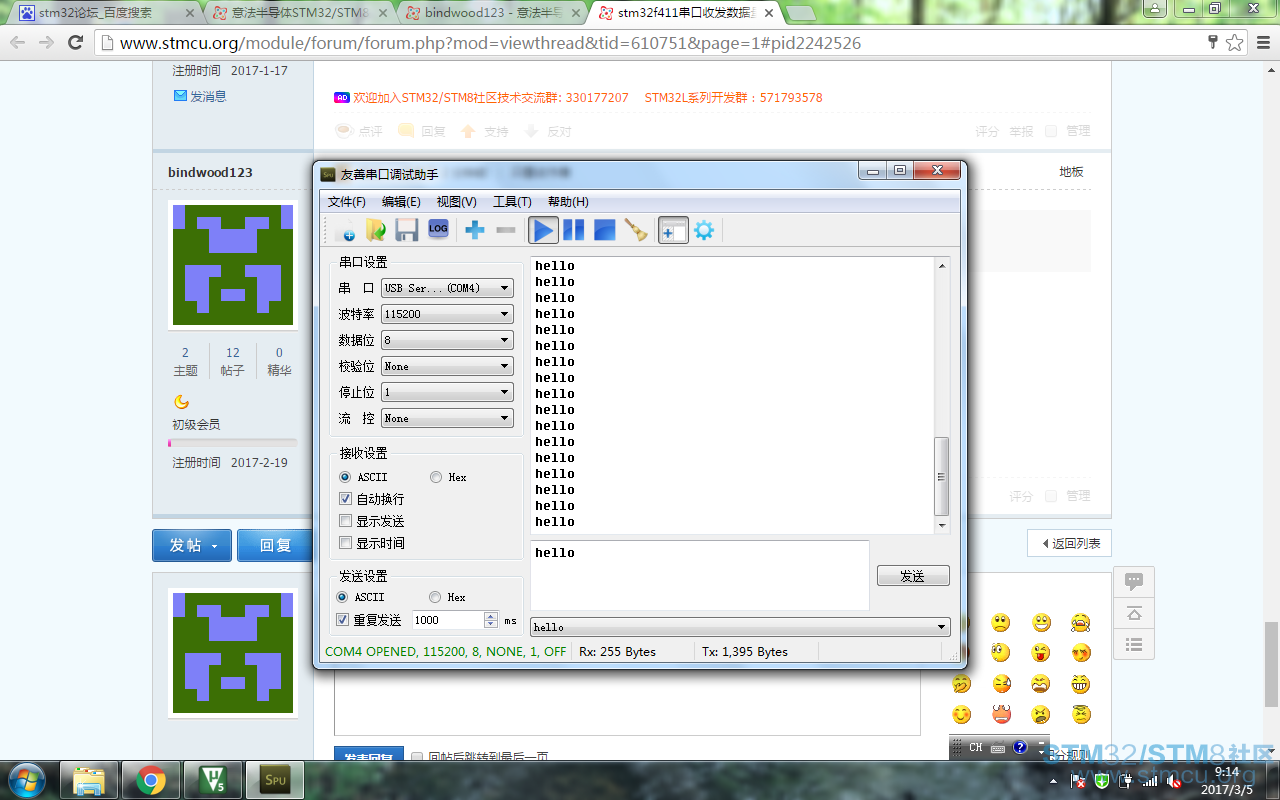This screenshot has width=1280, height=800.
Task: Click the 返回列表 link
Action: 1070,544
